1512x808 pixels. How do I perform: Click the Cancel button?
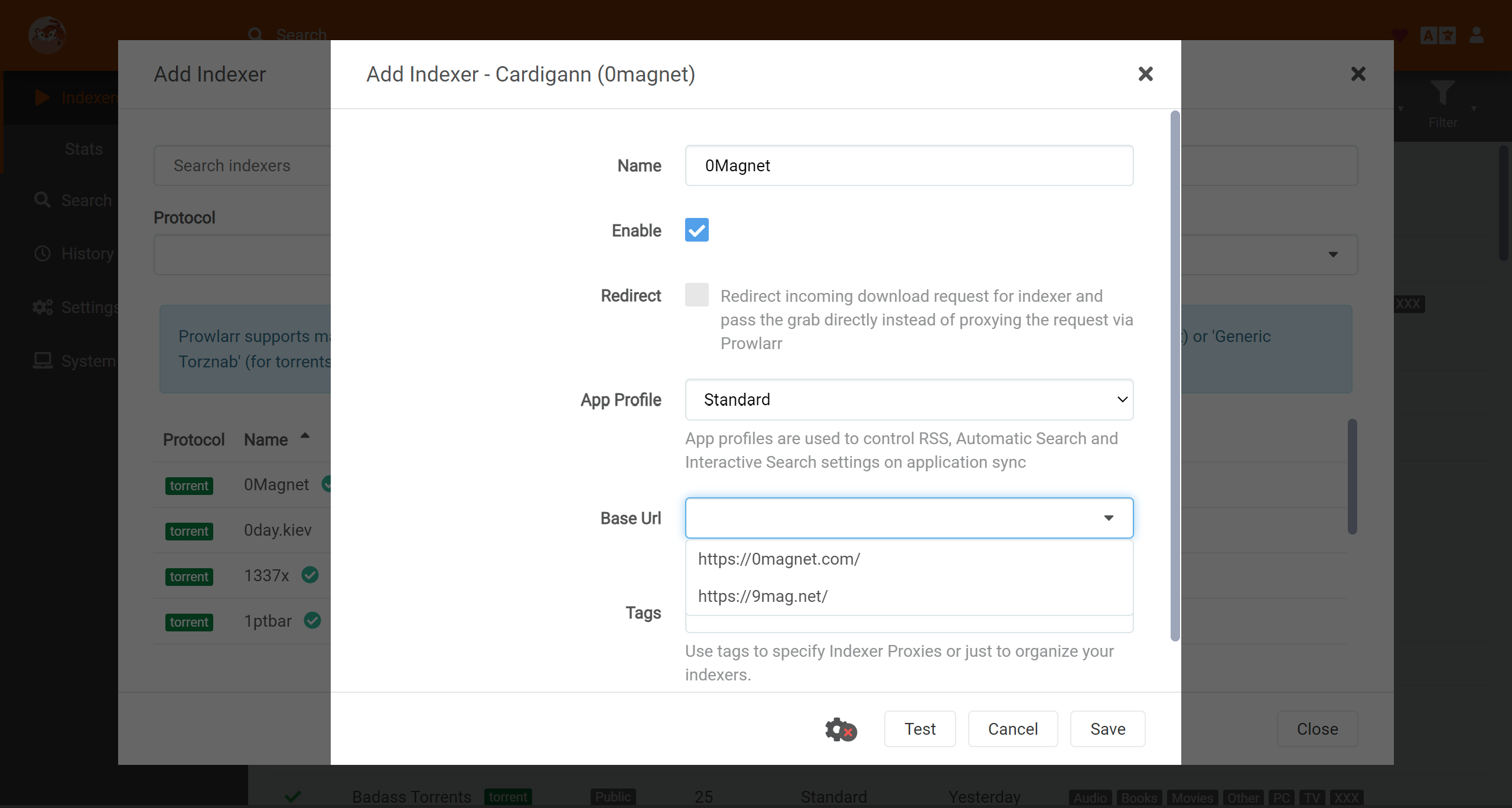[x=1012, y=729]
